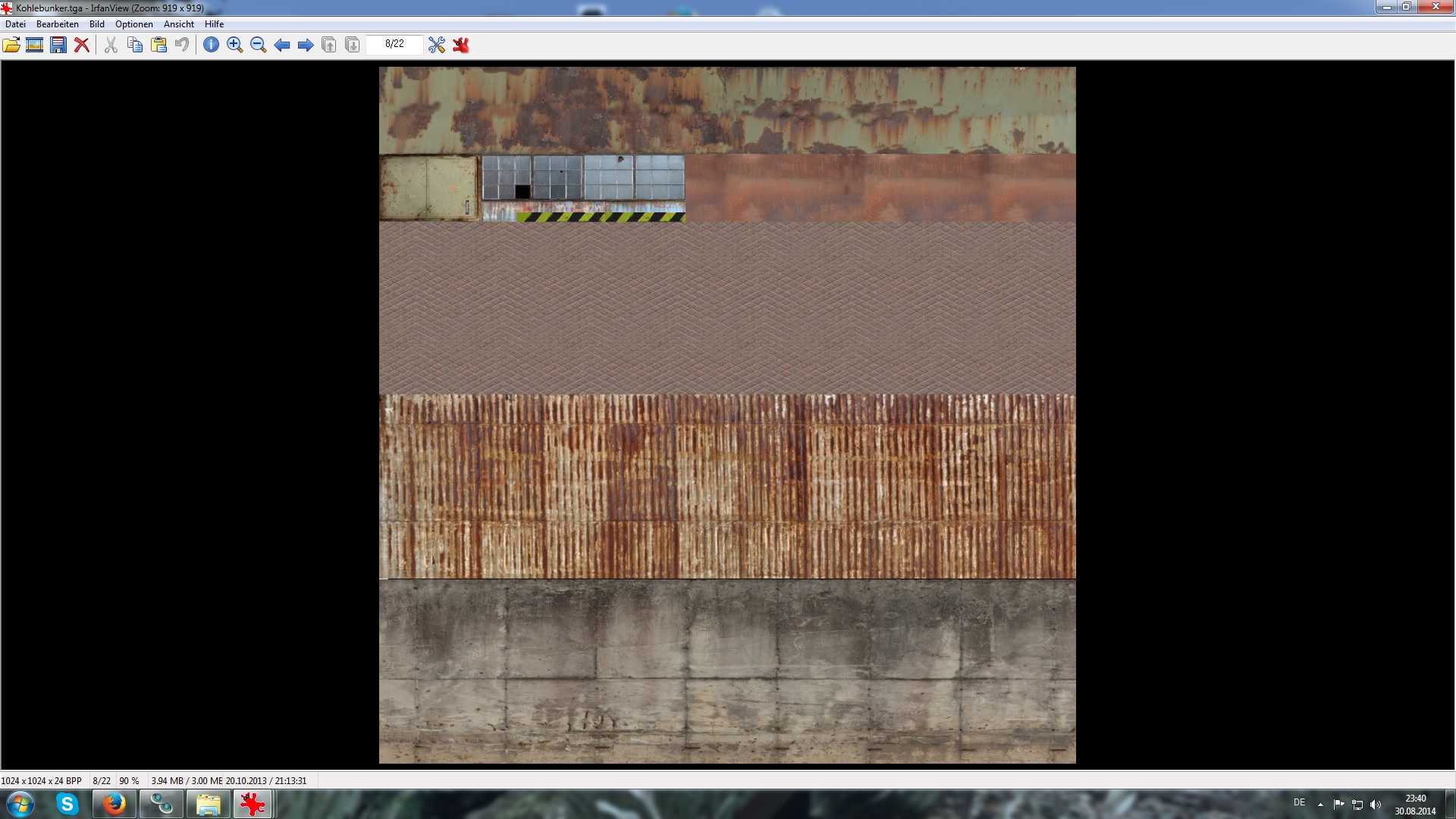Open settings with the wrench tools icon
1456x819 pixels.
pos(437,45)
